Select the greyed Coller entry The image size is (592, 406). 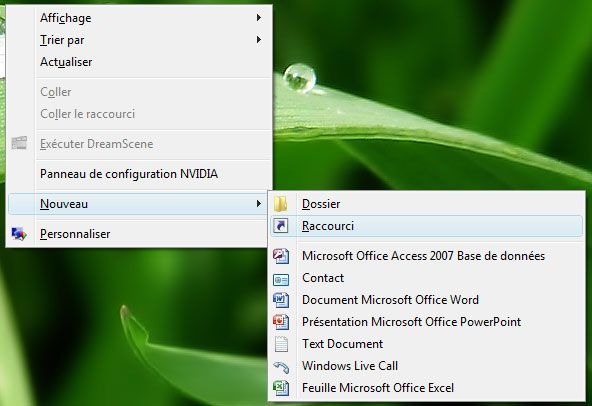[139, 92]
